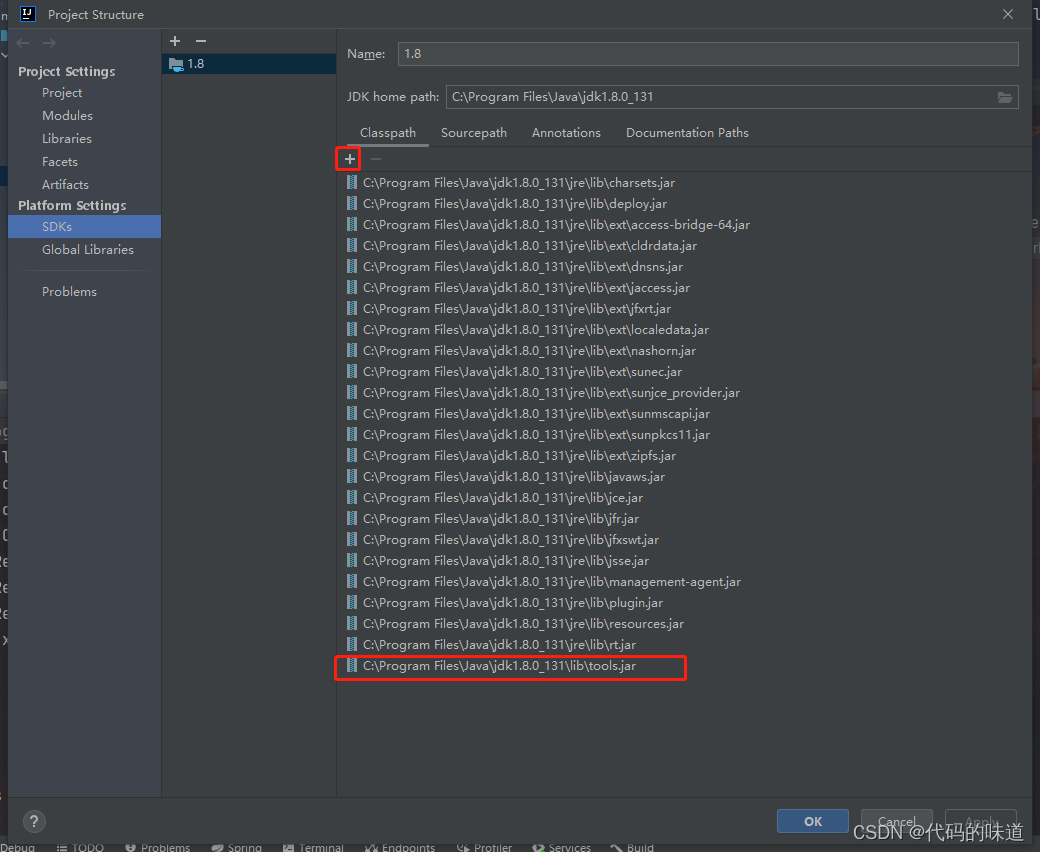
Task: Open folder browser for JDK home path
Action: point(1005,97)
